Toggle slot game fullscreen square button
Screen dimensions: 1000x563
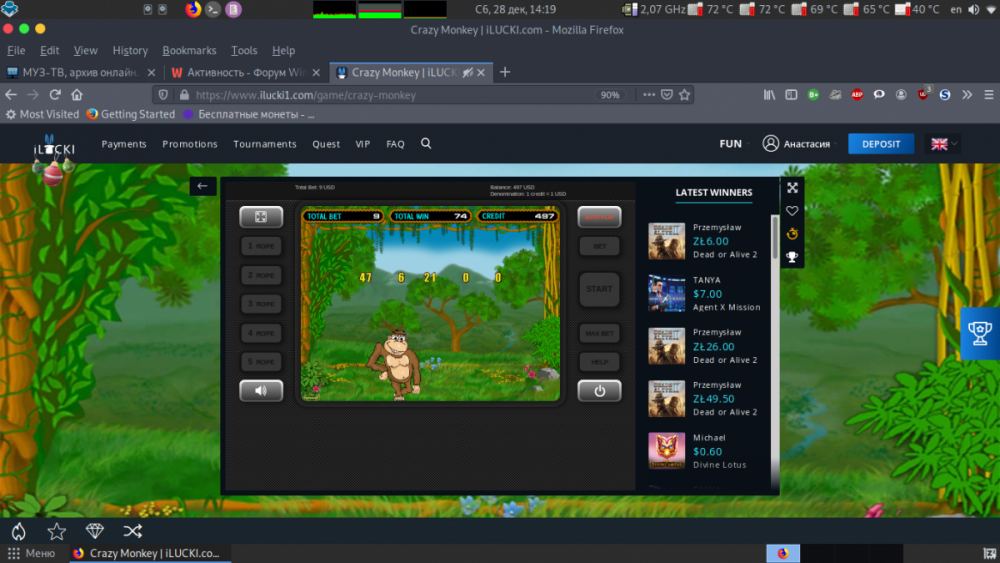(261, 217)
